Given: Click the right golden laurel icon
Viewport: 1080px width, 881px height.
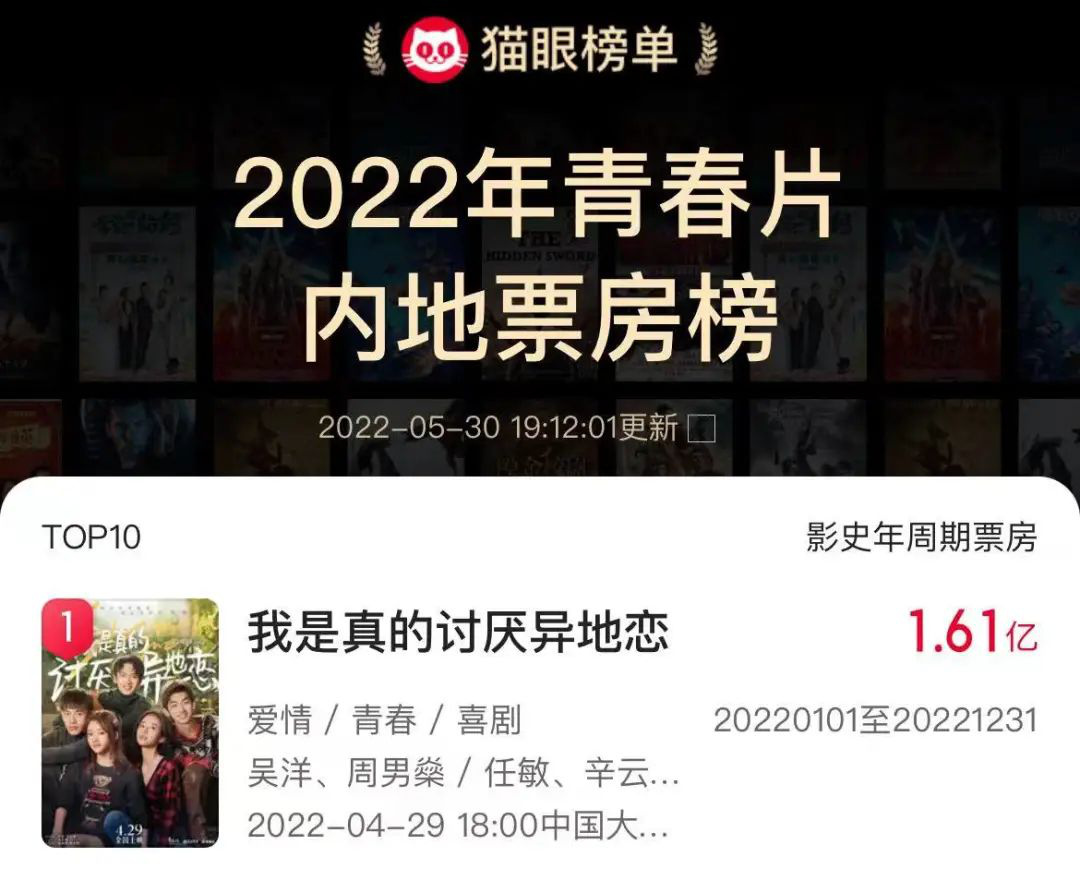Looking at the screenshot, I should (706, 48).
